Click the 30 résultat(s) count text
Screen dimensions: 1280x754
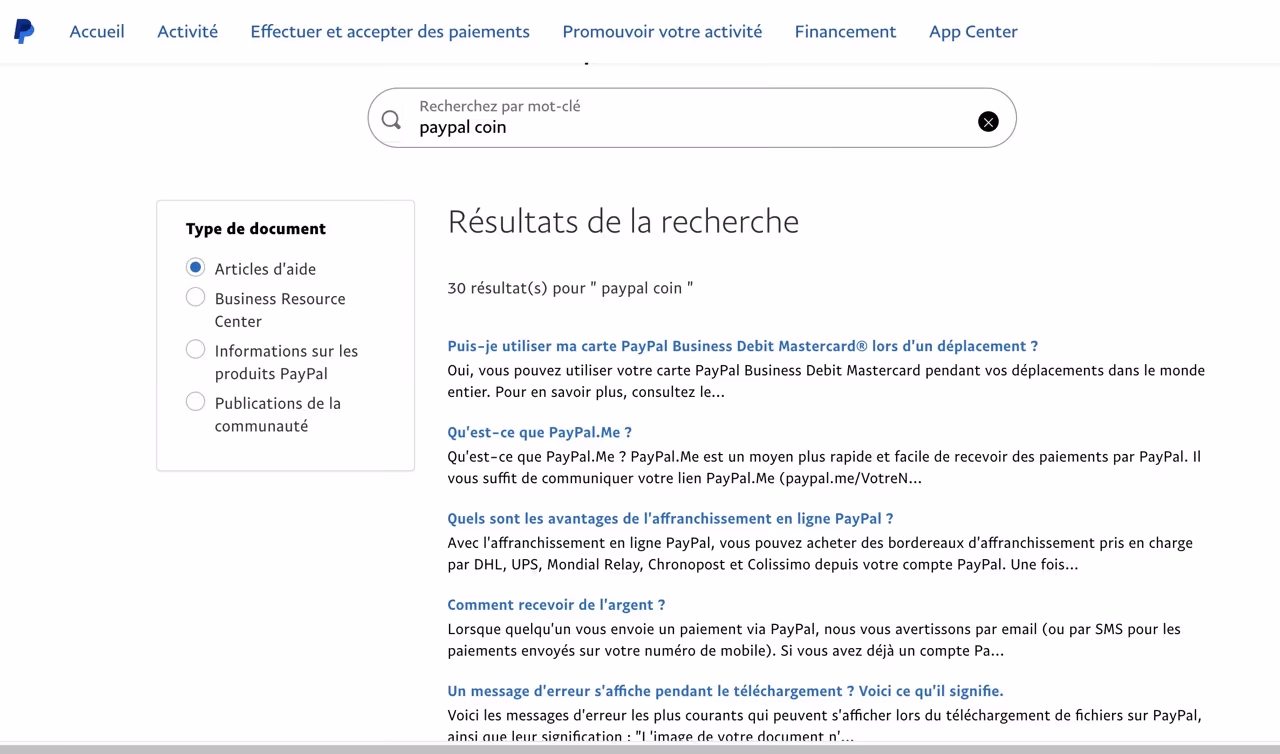[x=570, y=288]
